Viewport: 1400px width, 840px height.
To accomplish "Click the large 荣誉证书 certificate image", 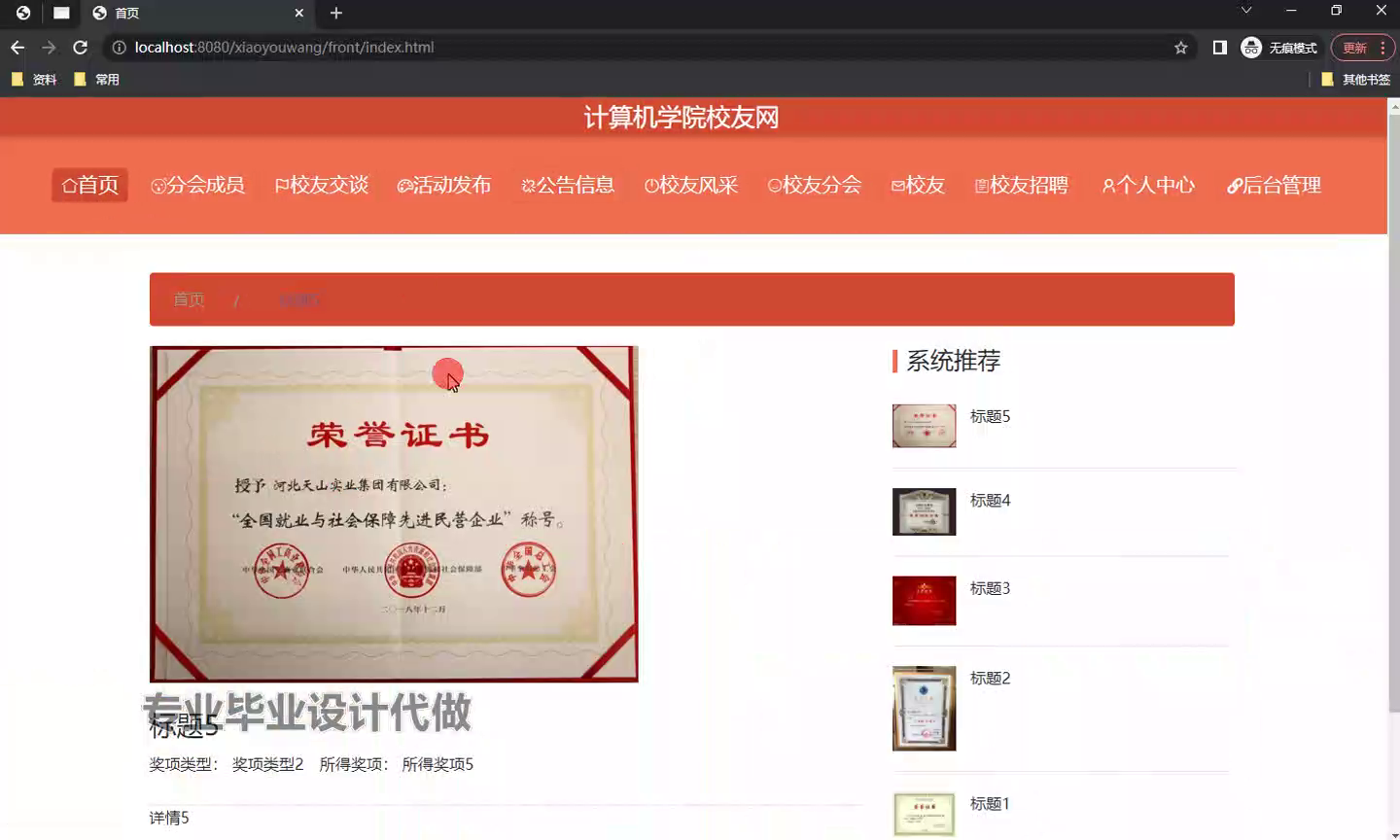I will (394, 514).
